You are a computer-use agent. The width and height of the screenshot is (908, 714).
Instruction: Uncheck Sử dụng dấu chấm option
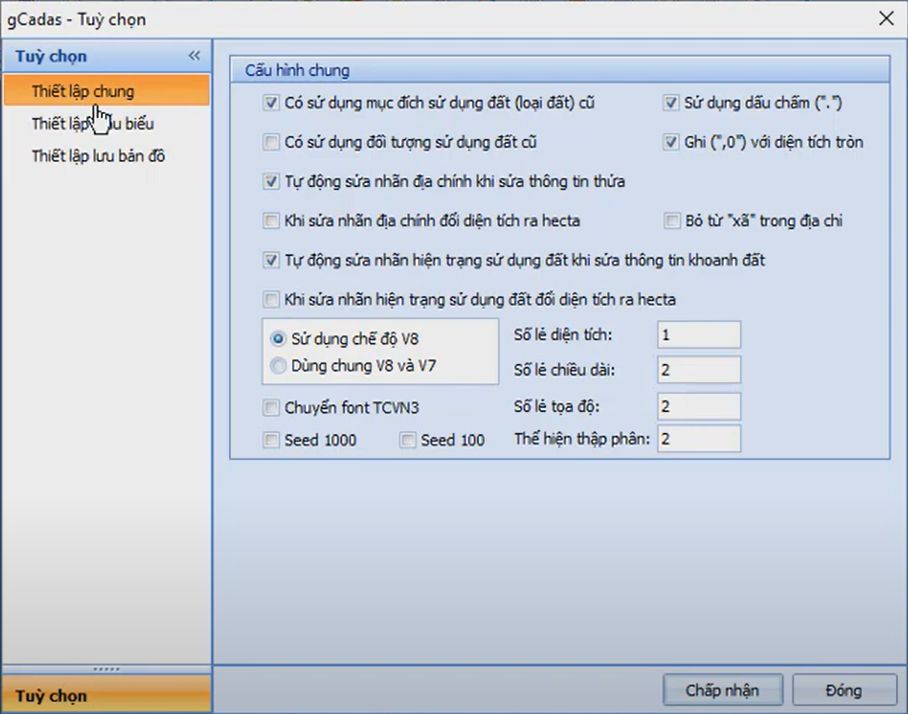pyautogui.click(x=671, y=102)
